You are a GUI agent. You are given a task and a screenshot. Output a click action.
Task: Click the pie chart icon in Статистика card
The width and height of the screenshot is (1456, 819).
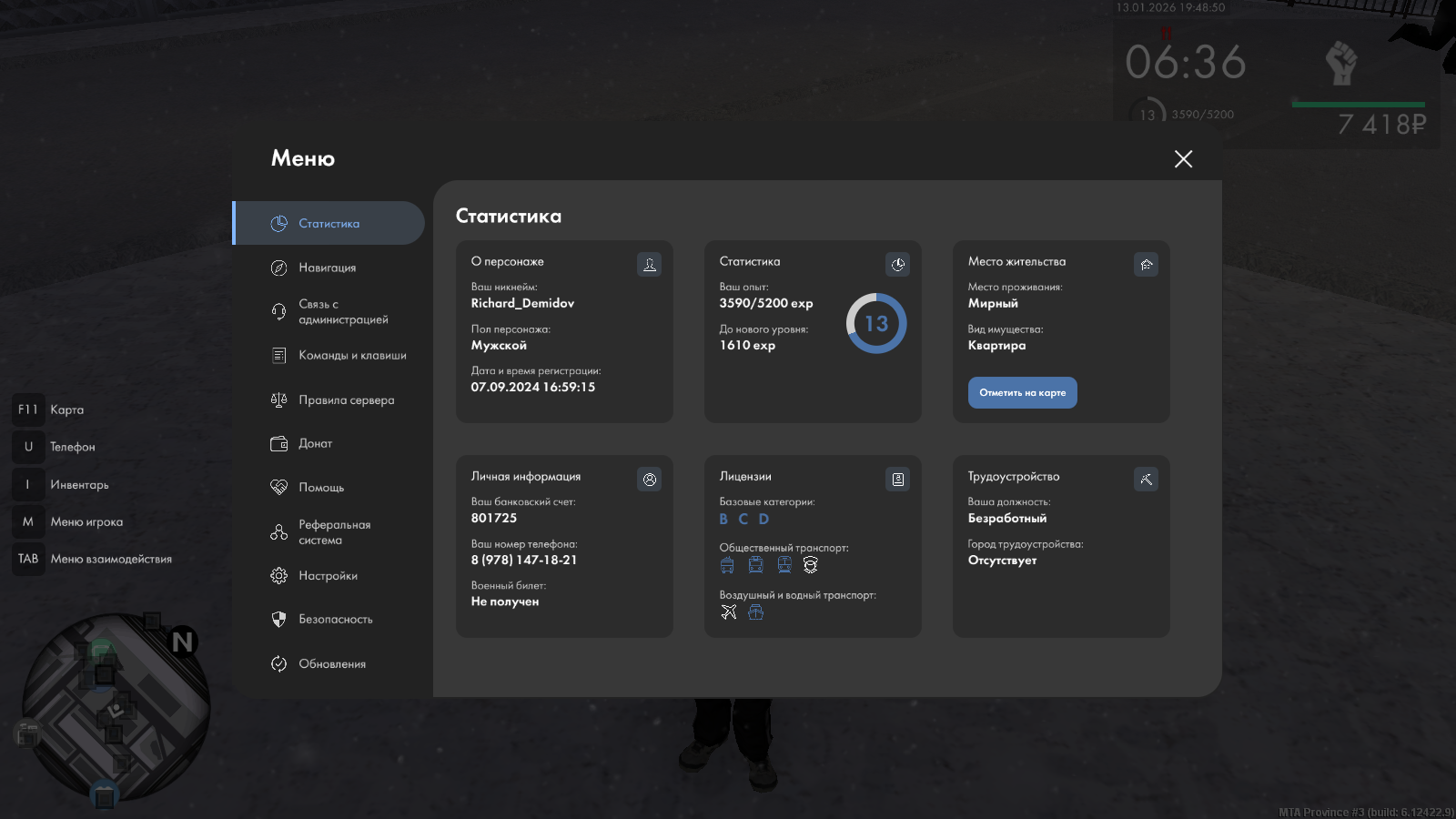(x=897, y=265)
